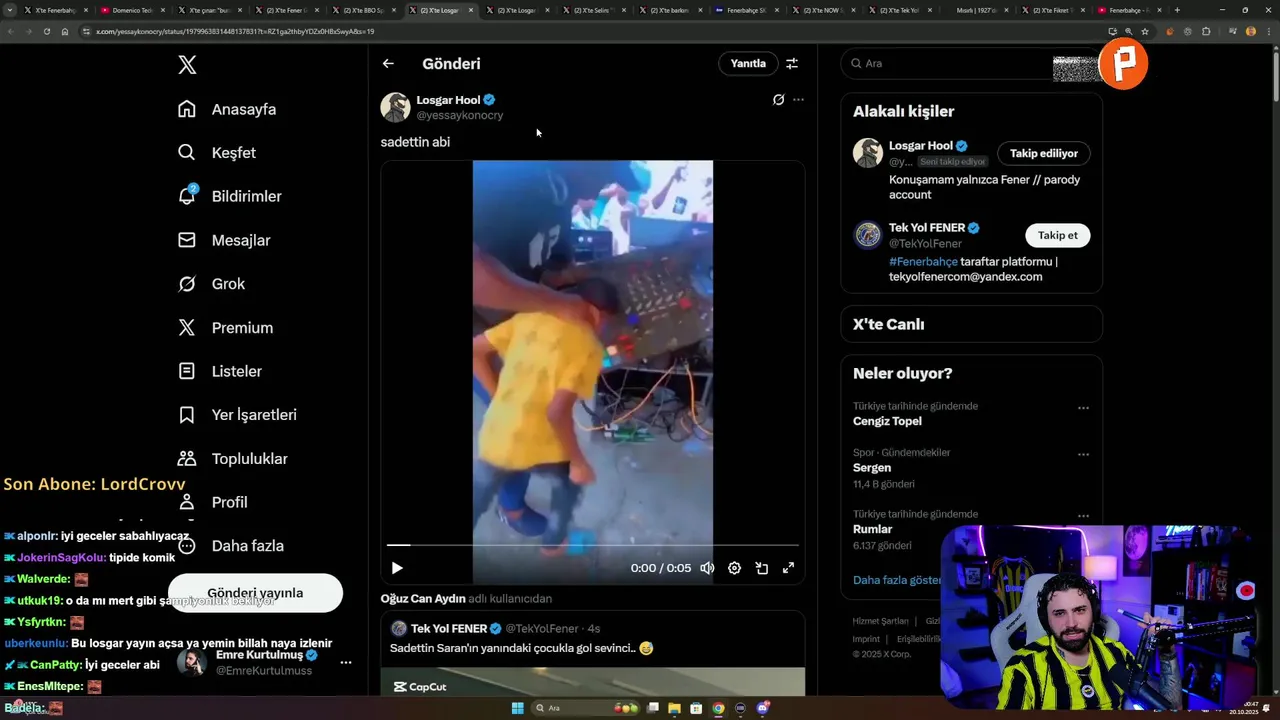Bookmark this page with the star
Screen dimensions: 1280x720
click(1145, 31)
